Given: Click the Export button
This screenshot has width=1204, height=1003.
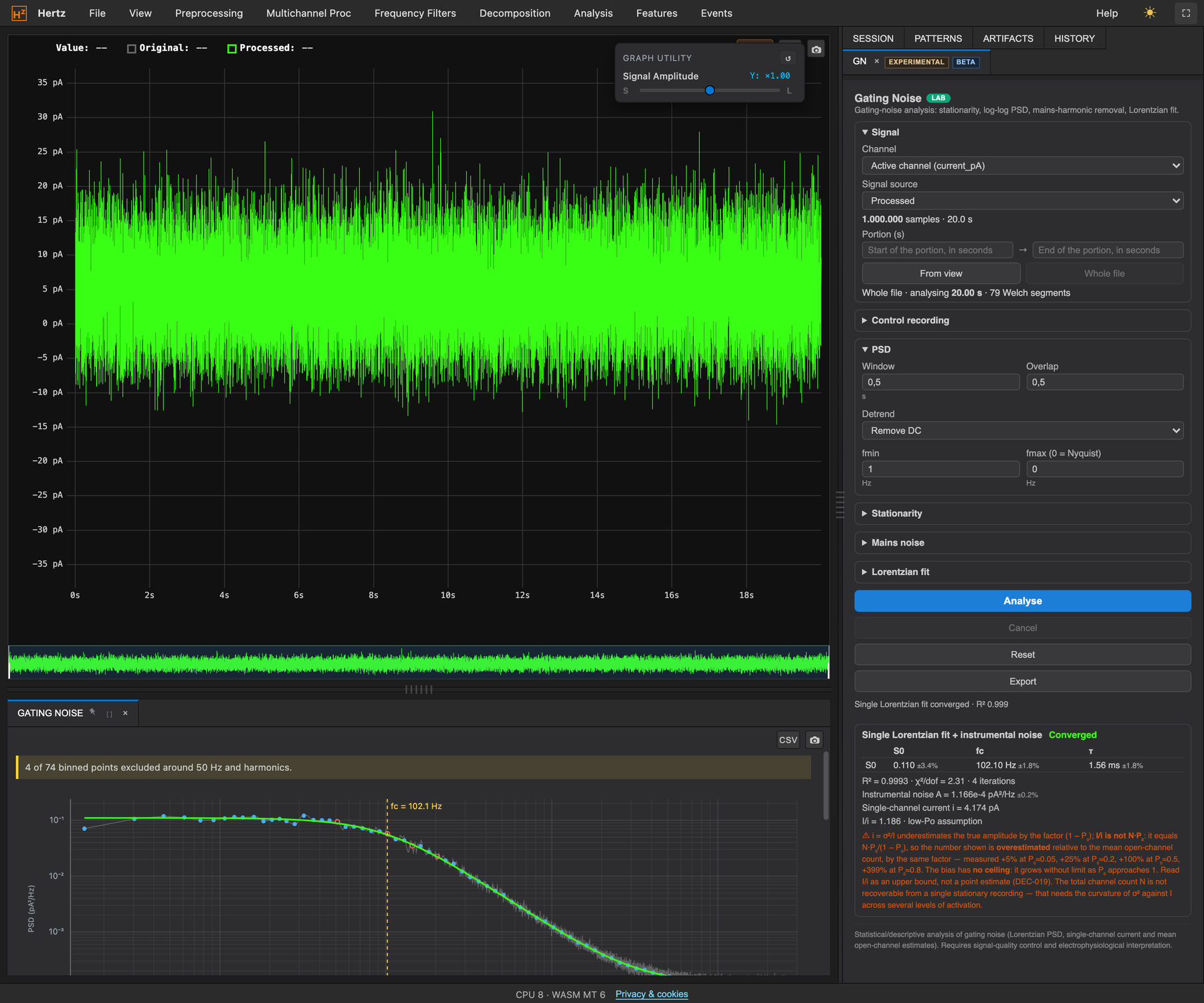Looking at the screenshot, I should pos(1022,681).
